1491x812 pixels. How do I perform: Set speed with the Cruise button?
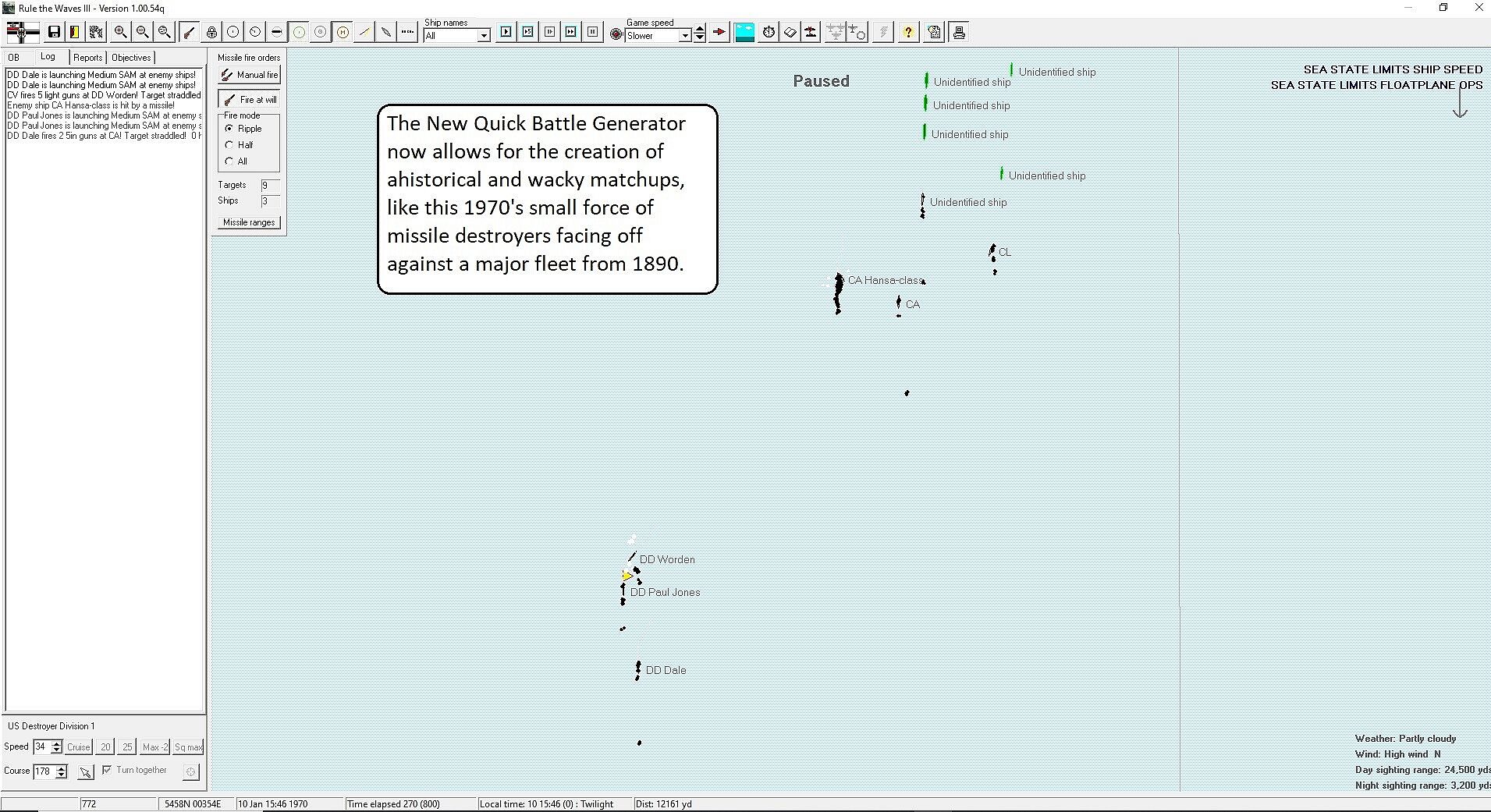click(78, 747)
